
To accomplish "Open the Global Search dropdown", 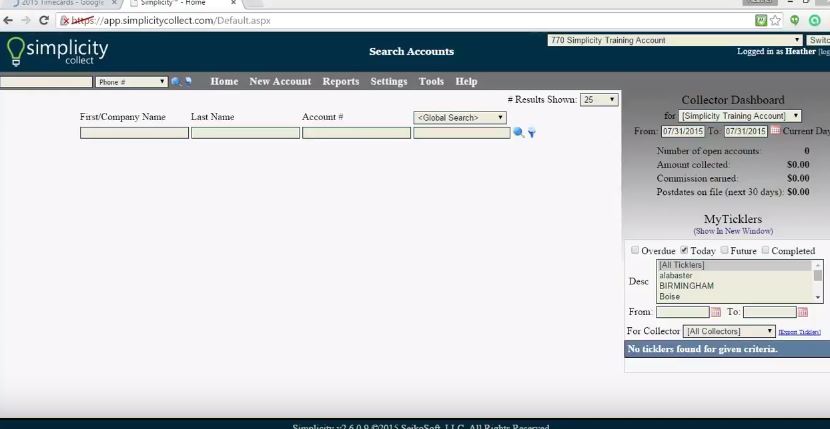I will pos(459,118).
